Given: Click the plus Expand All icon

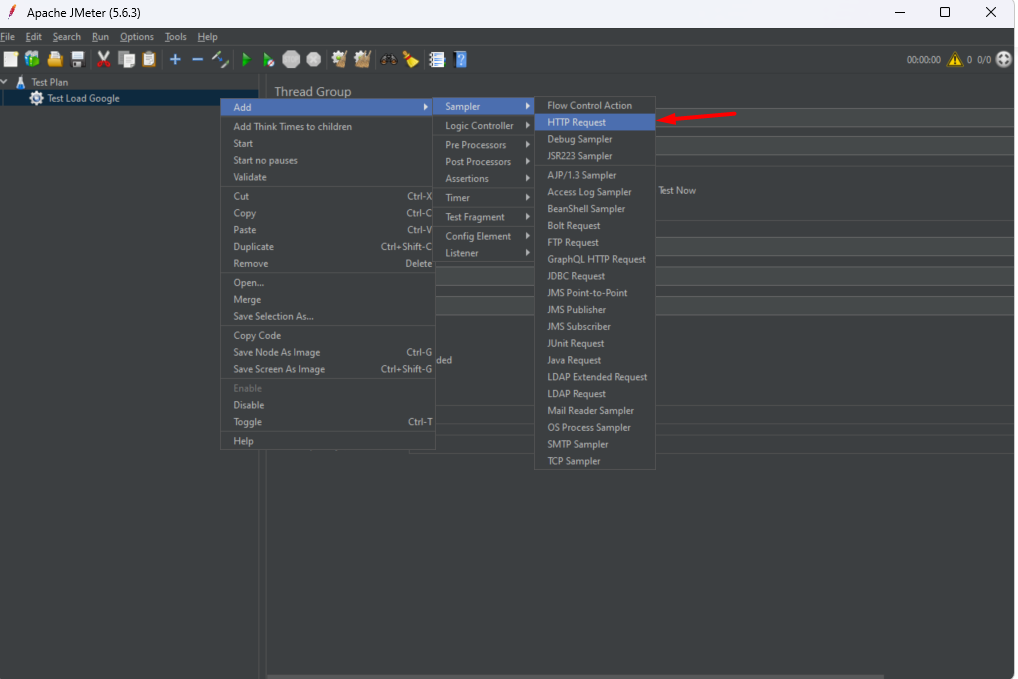Looking at the screenshot, I should click(175, 60).
